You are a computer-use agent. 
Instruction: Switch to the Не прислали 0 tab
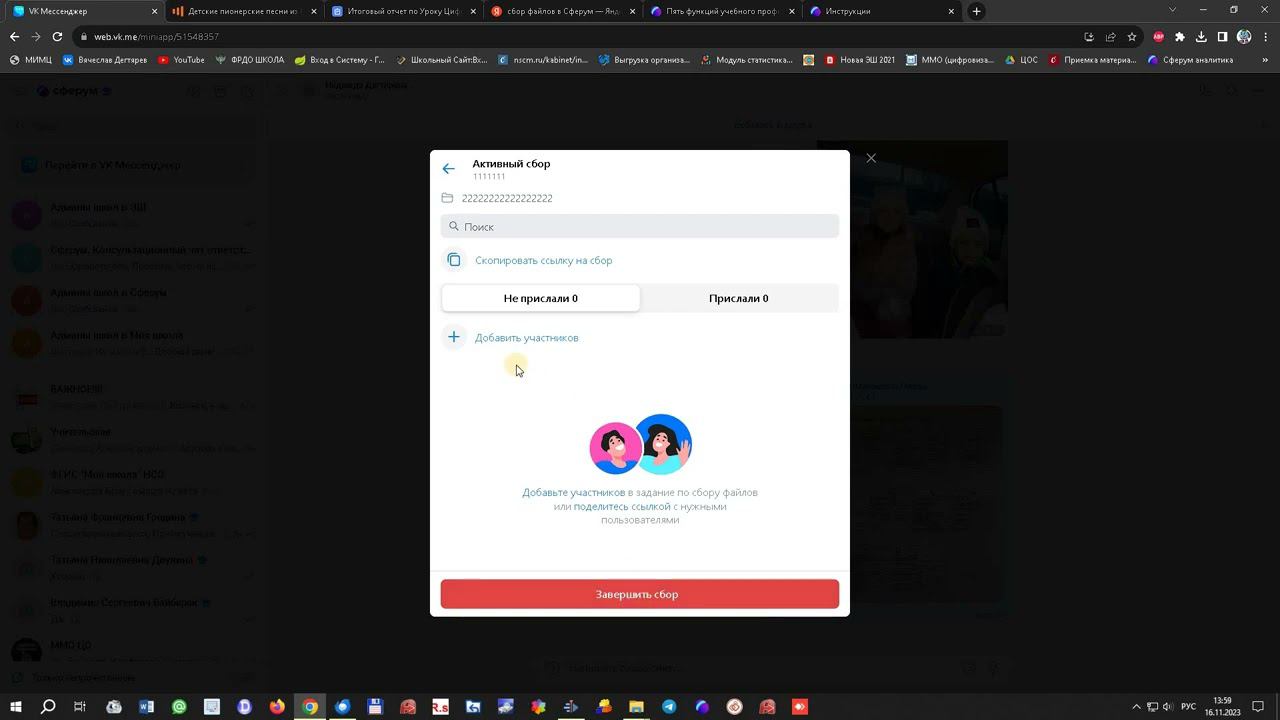(x=540, y=298)
